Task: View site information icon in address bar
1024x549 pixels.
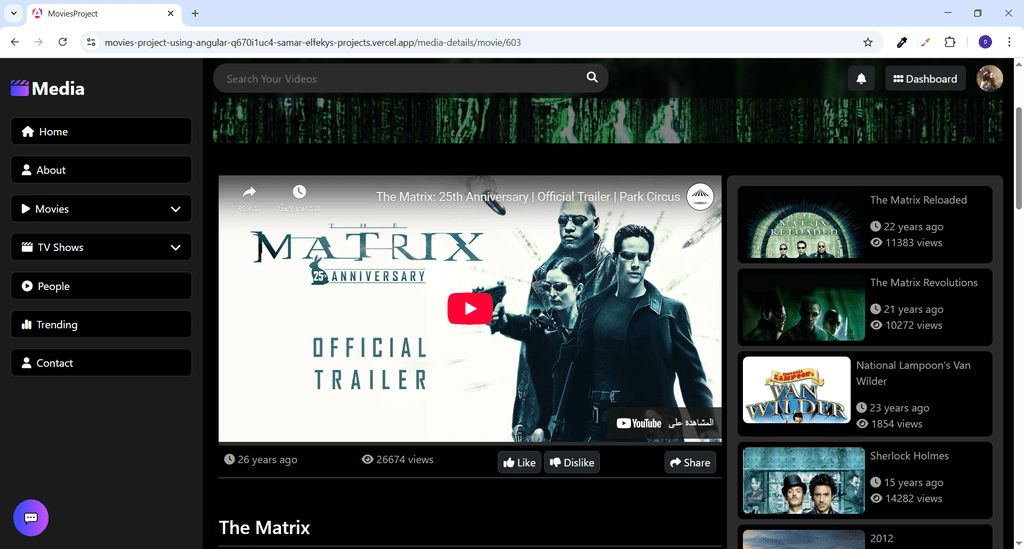Action: coord(91,42)
